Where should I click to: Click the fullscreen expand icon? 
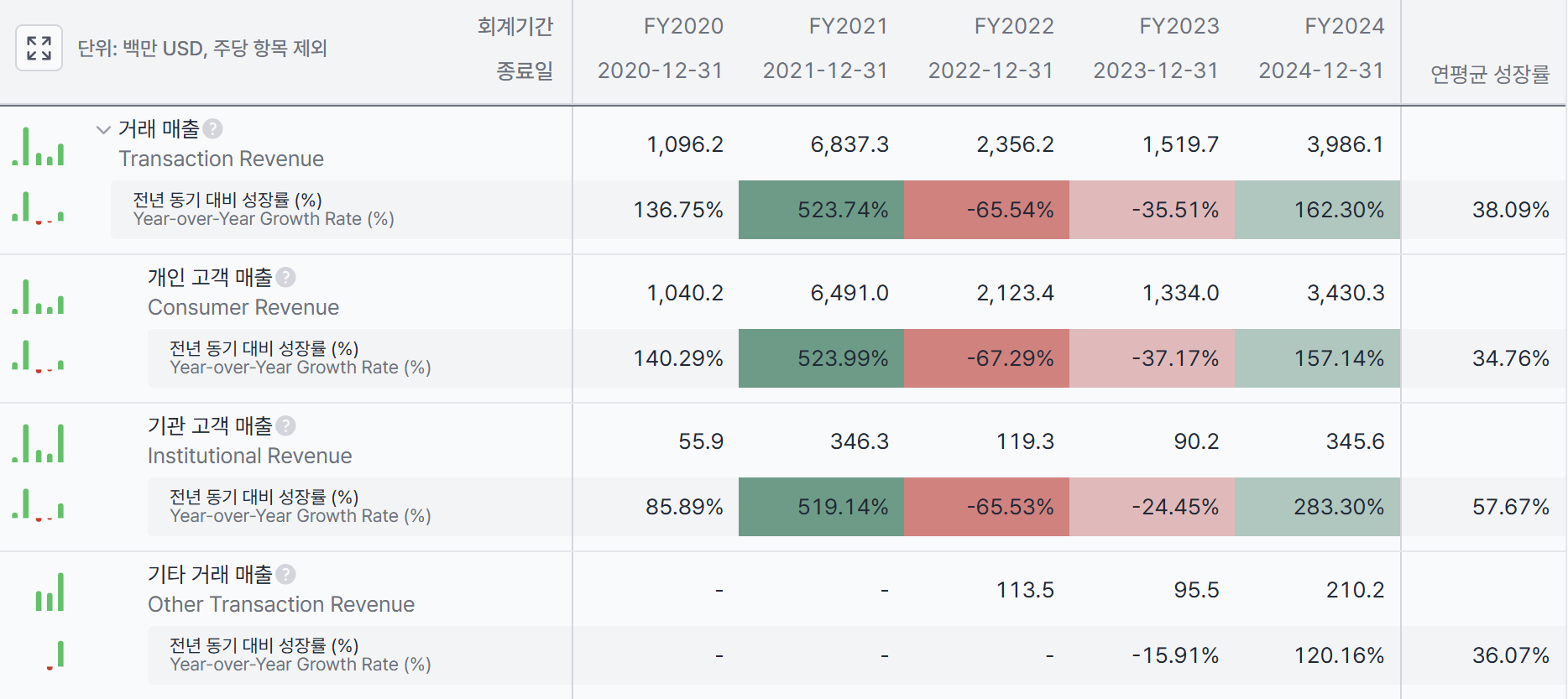39,48
